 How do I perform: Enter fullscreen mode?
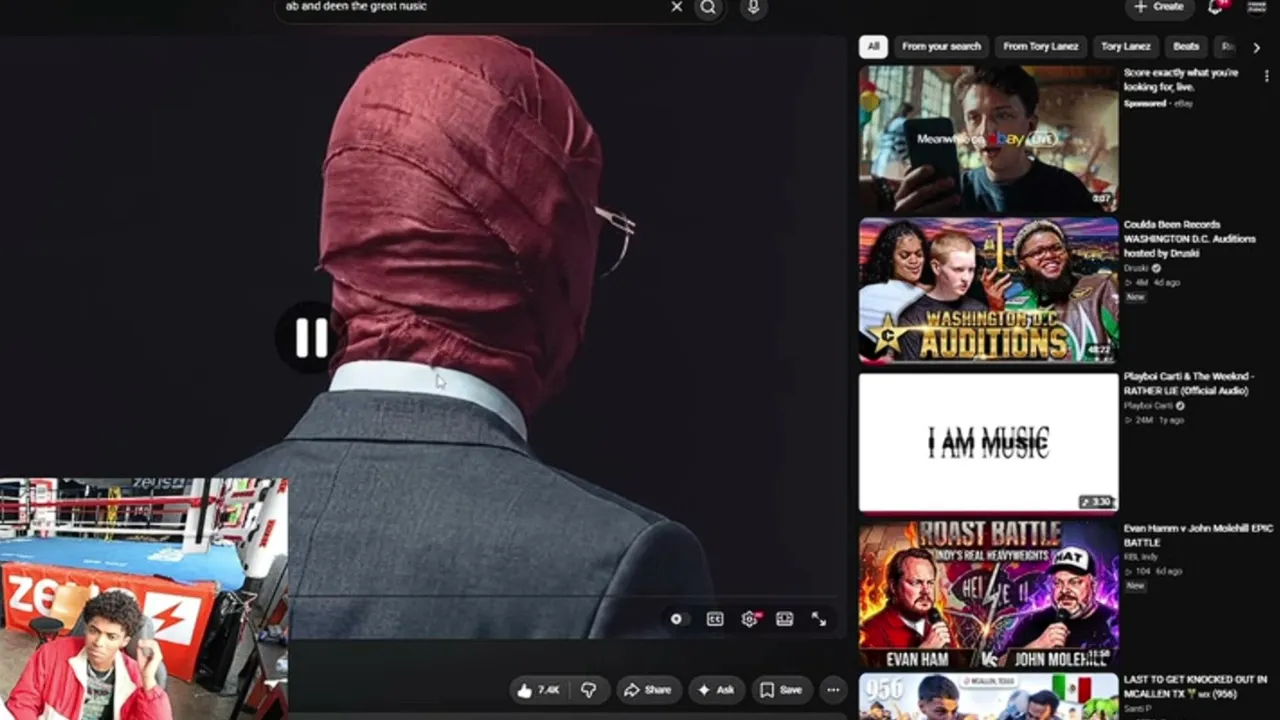819,619
